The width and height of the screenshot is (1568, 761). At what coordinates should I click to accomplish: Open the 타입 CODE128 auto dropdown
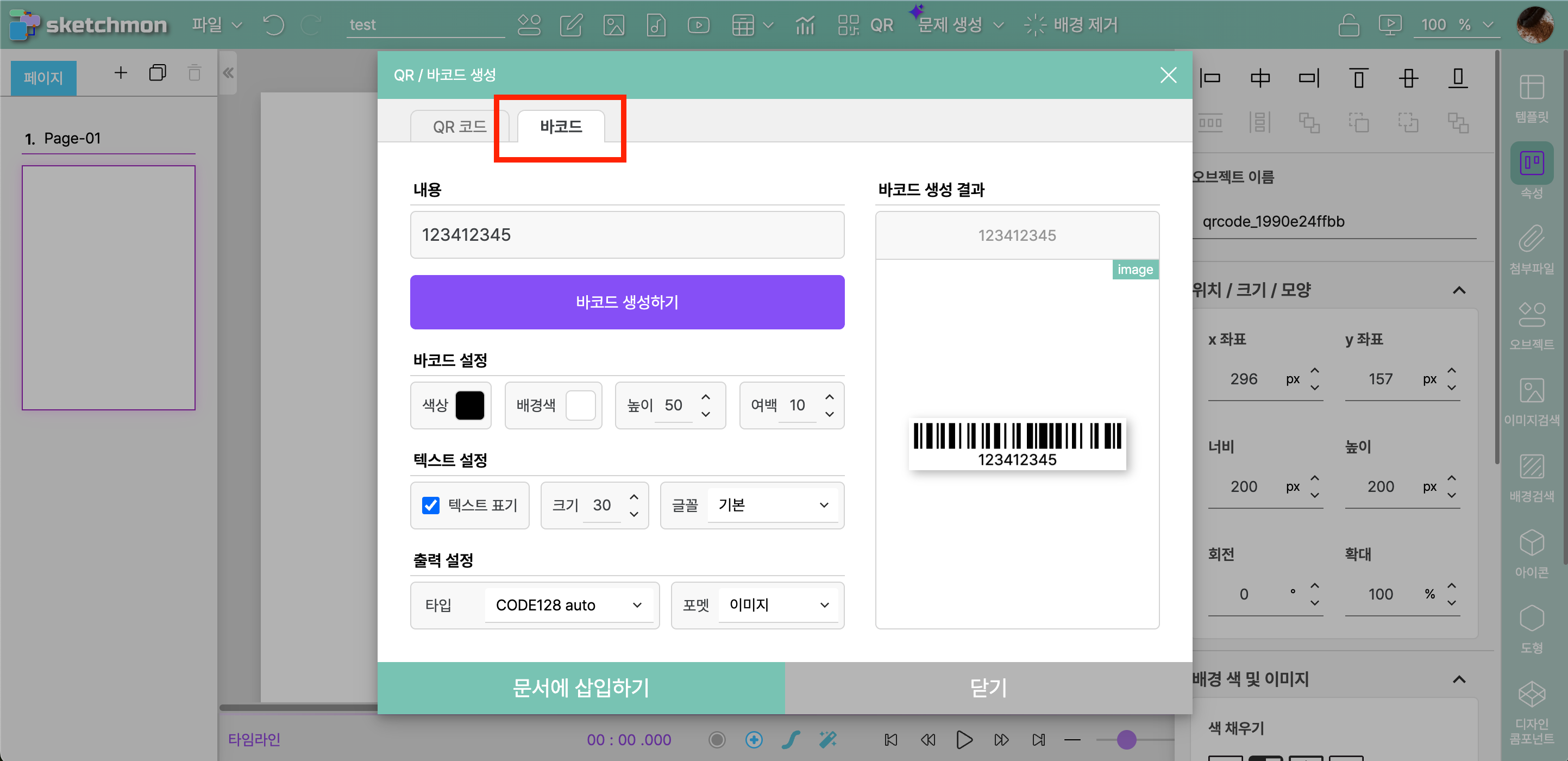(x=568, y=605)
